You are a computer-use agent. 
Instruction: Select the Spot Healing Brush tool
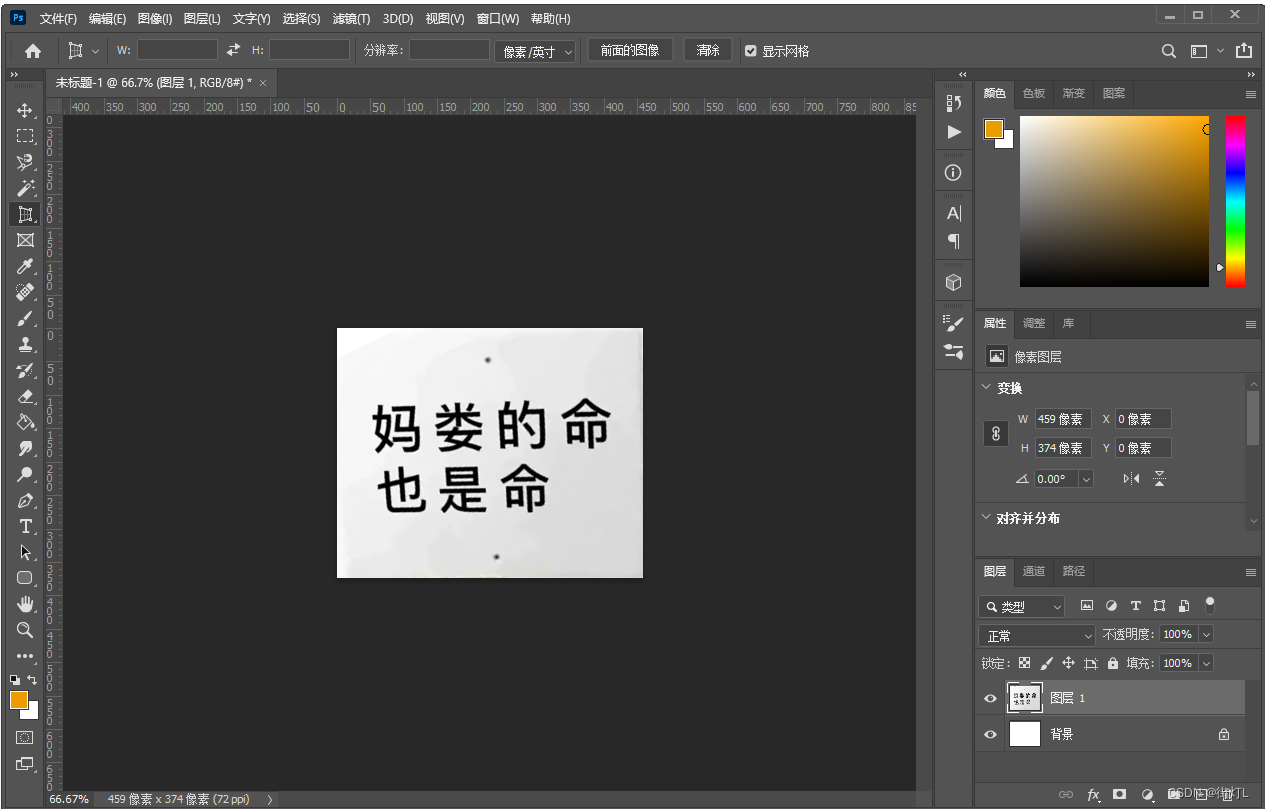[25, 292]
